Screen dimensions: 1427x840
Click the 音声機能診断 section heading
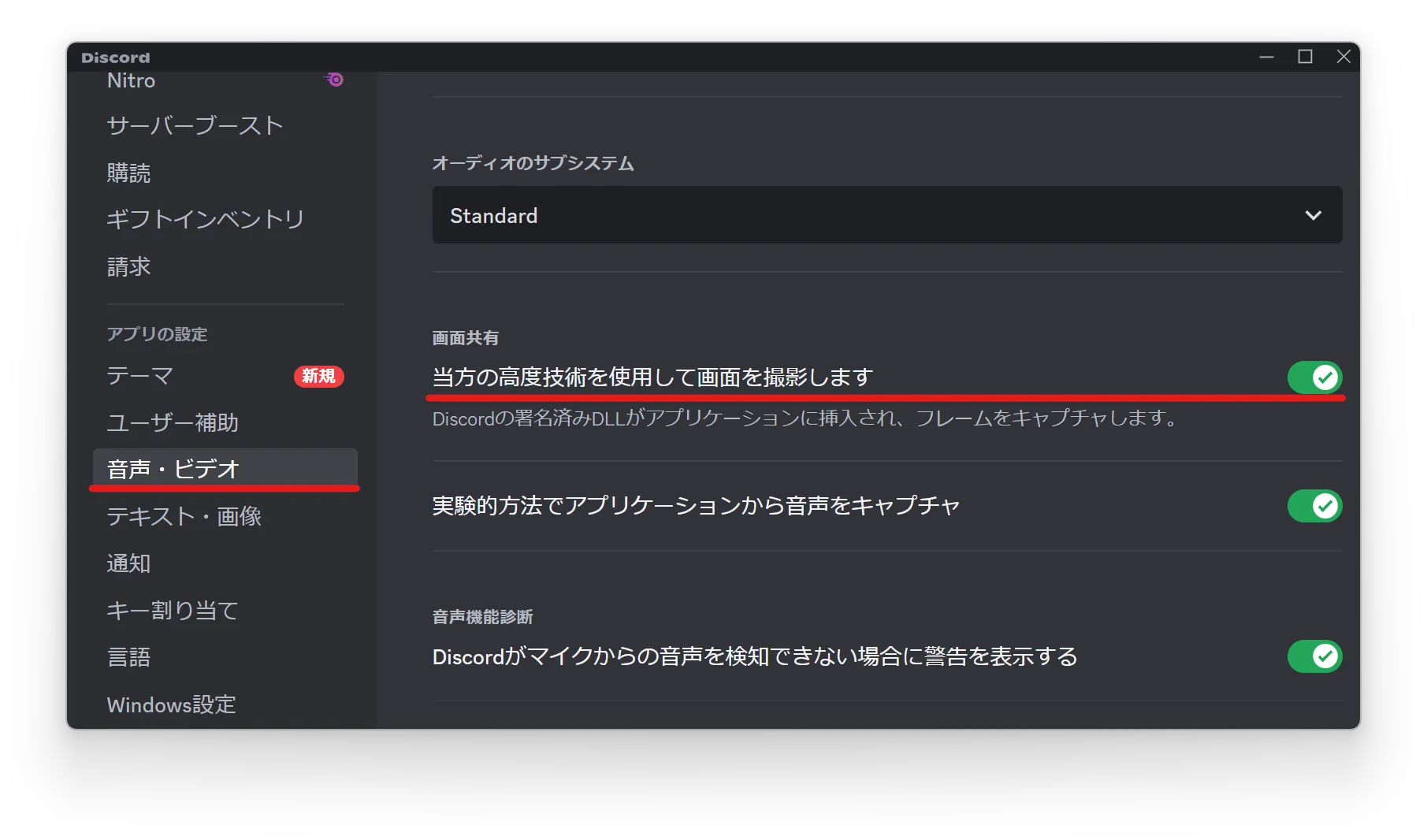[x=482, y=617]
